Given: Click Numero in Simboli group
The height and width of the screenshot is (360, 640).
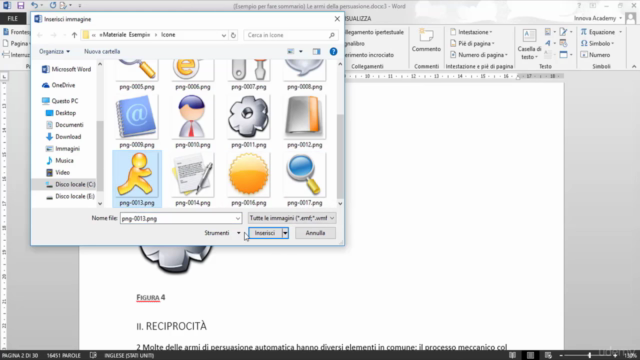Looking at the screenshot, I should tap(596, 55).
